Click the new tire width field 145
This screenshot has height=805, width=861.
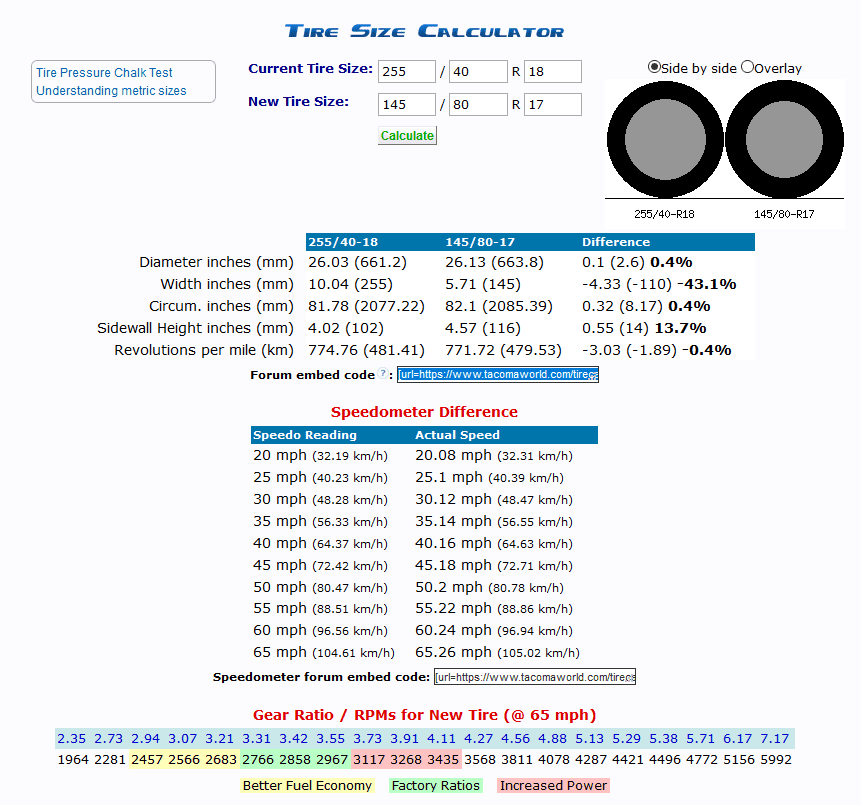(x=407, y=104)
